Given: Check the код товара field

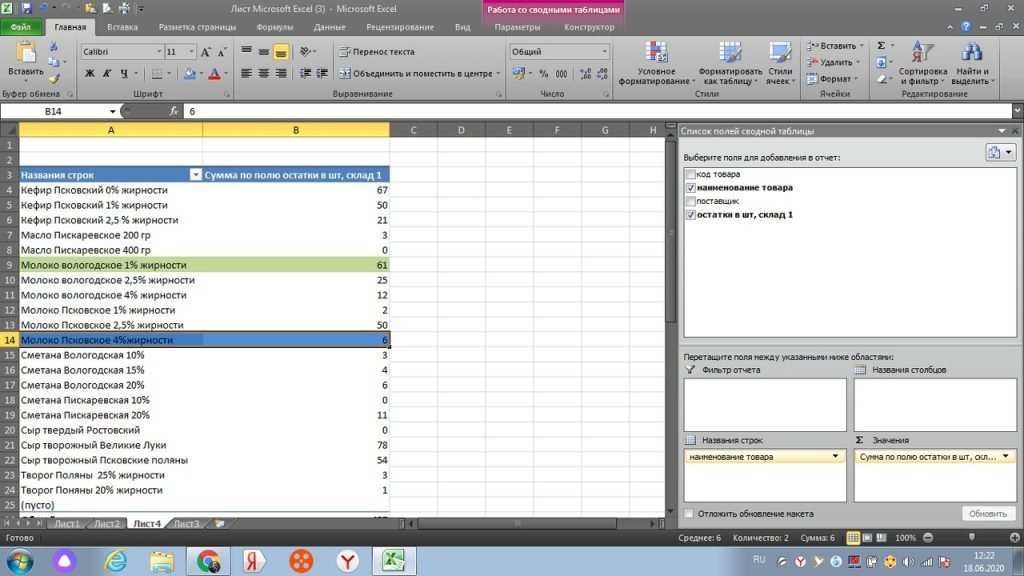Looking at the screenshot, I should coord(690,174).
